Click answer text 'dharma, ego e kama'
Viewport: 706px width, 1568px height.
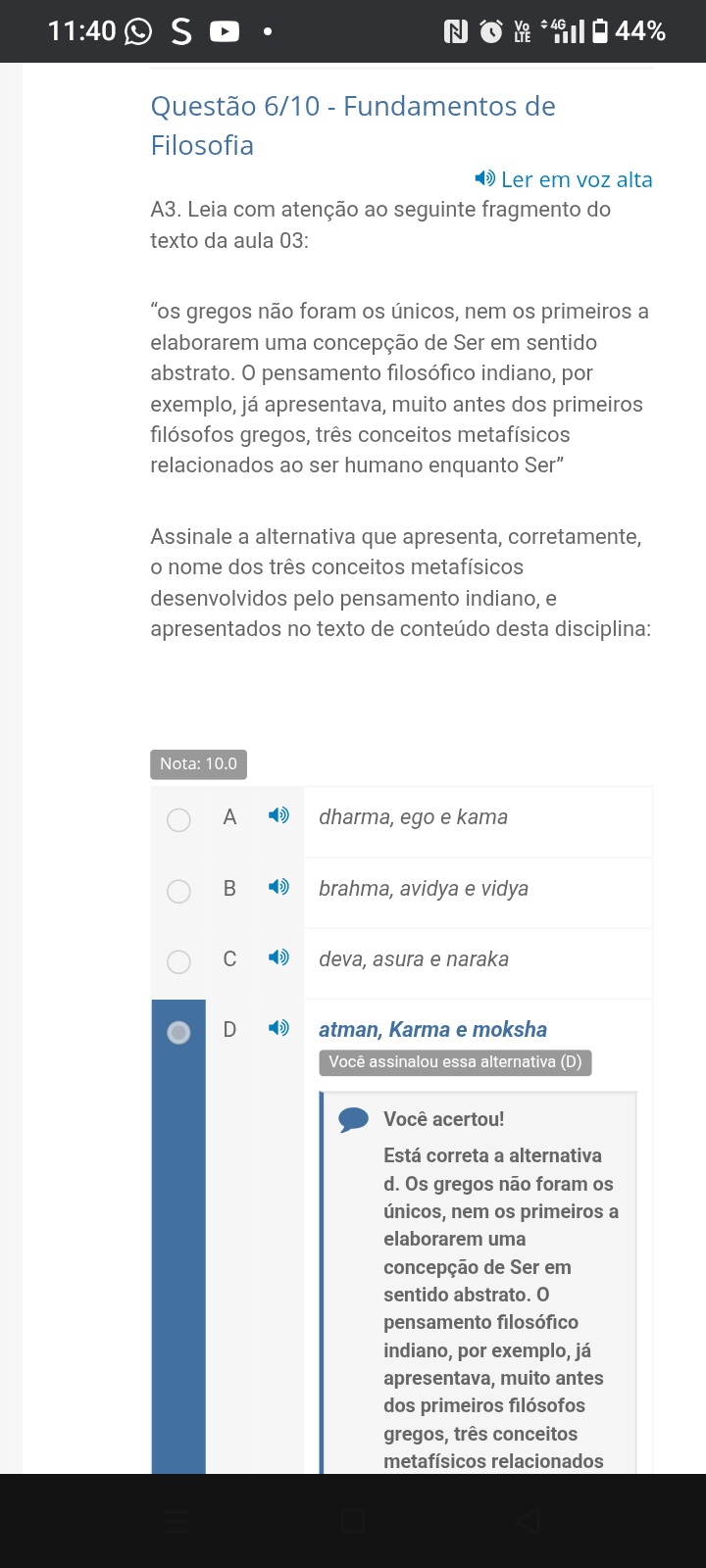click(x=413, y=817)
